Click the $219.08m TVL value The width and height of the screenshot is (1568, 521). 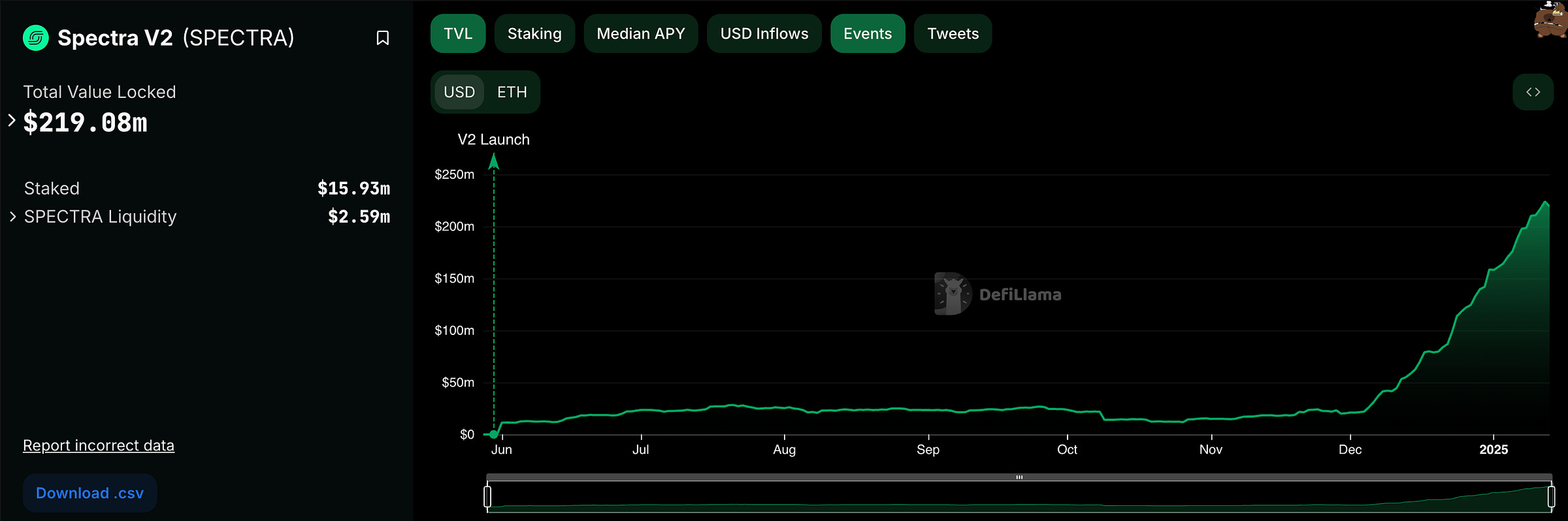pyautogui.click(x=86, y=123)
